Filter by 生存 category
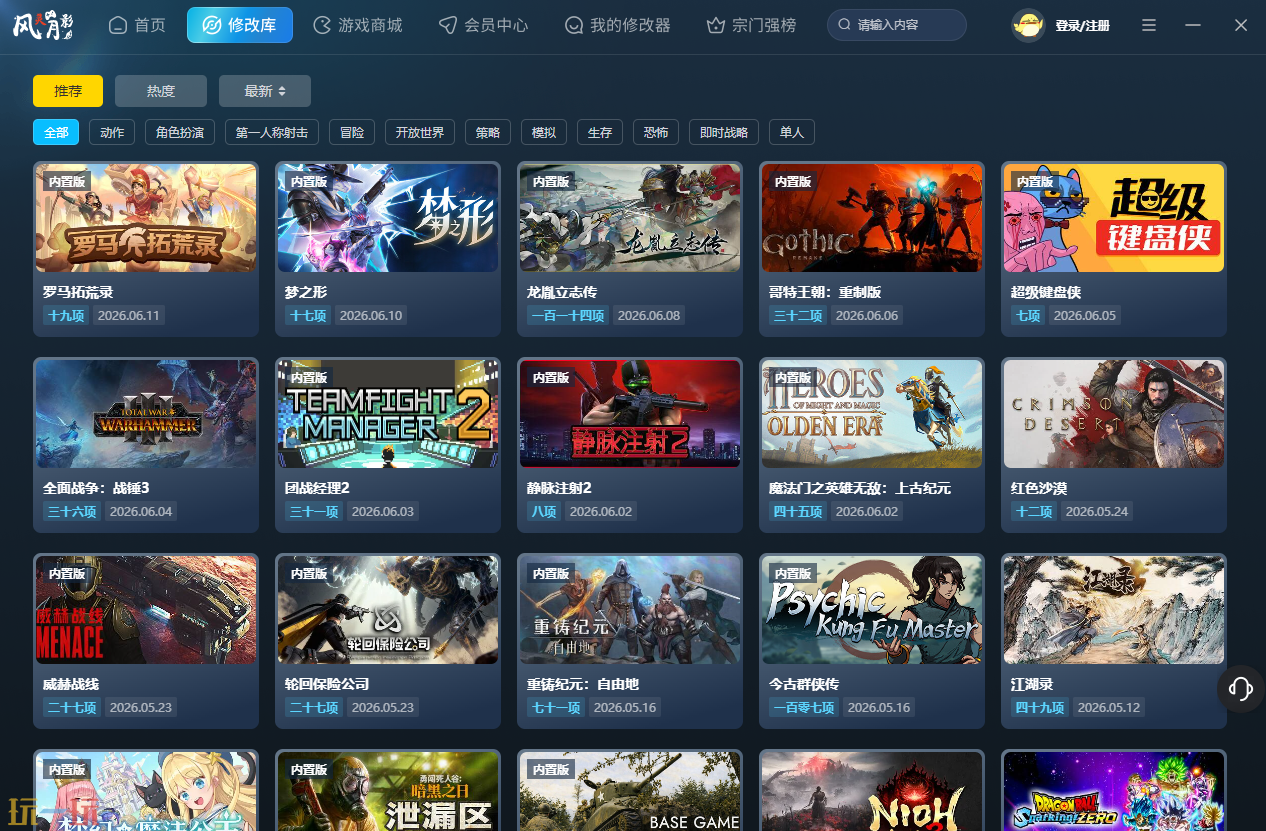The height and width of the screenshot is (831, 1266). click(x=600, y=132)
